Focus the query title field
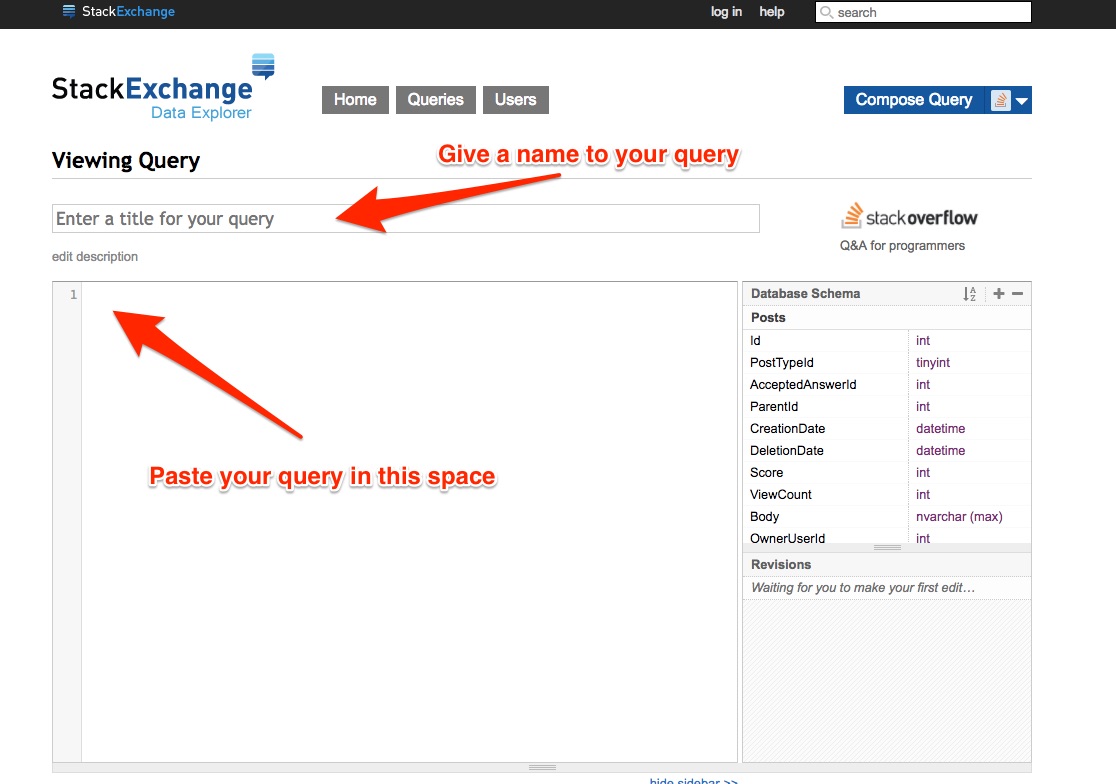This screenshot has width=1116, height=784. click(406, 218)
